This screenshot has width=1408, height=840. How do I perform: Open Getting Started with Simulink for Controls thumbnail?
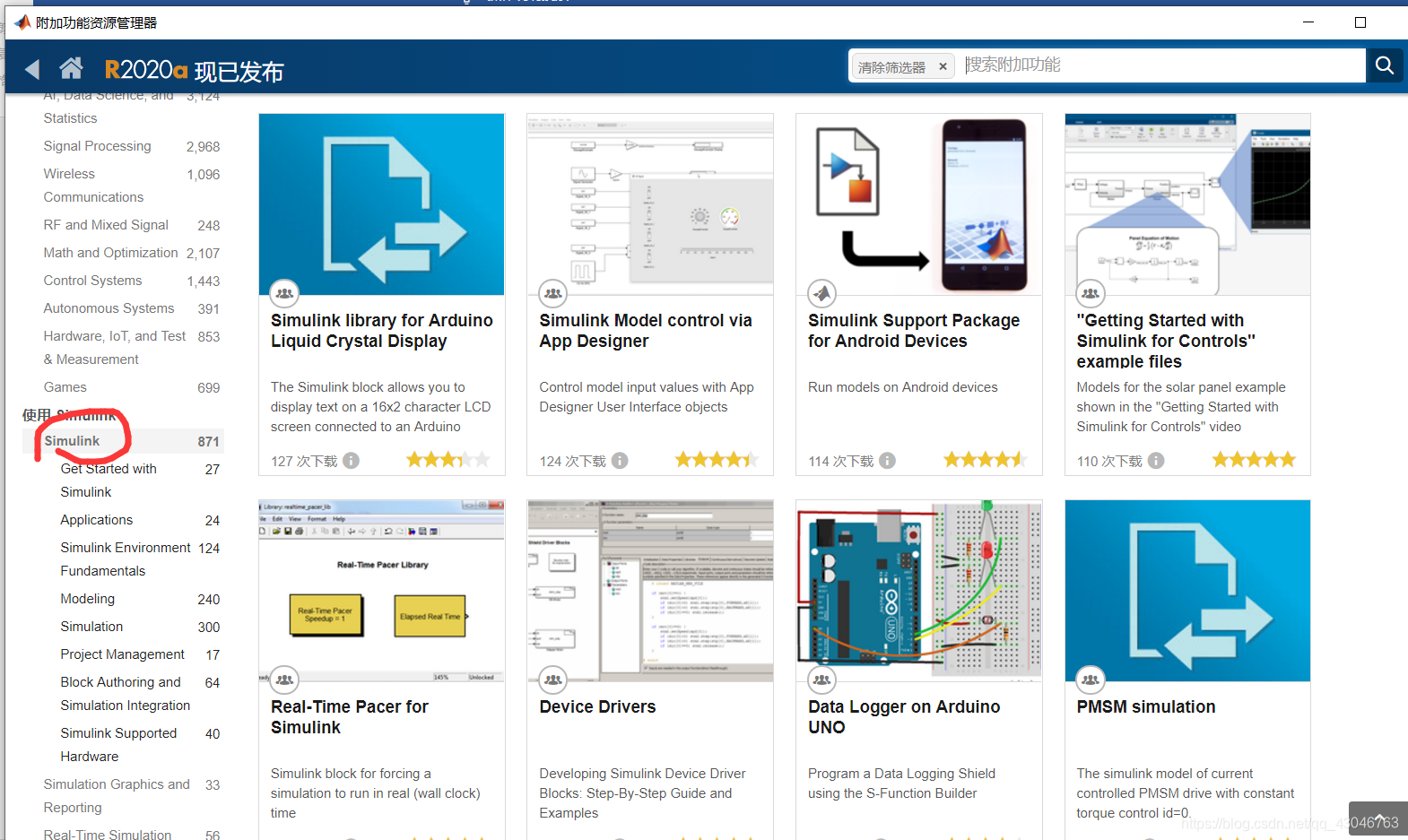1187,204
